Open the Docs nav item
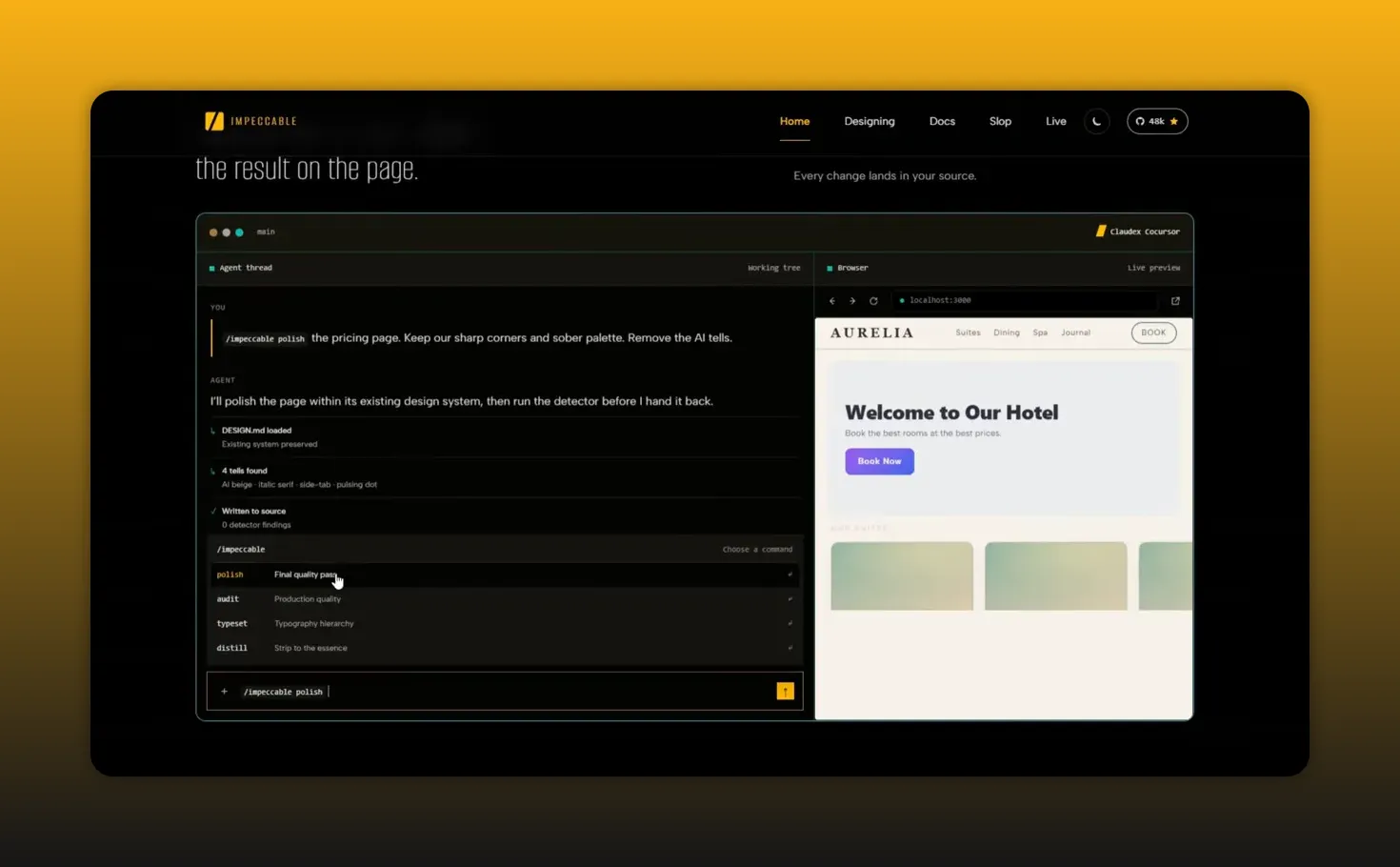 (x=942, y=121)
